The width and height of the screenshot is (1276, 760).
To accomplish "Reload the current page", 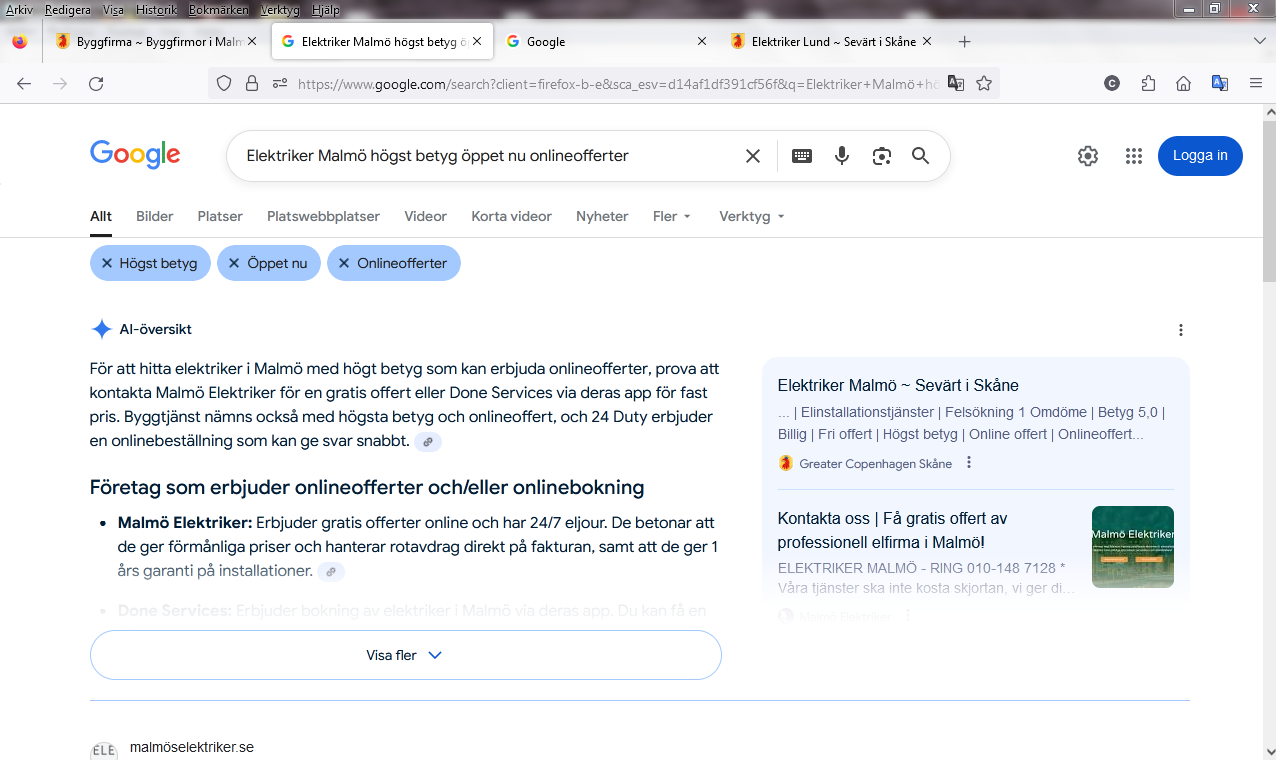I will [96, 84].
